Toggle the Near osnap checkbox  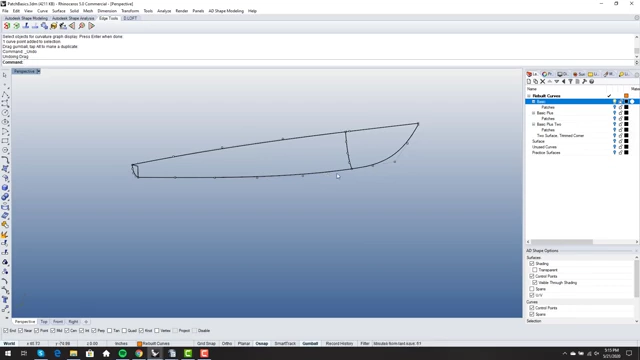20,331
